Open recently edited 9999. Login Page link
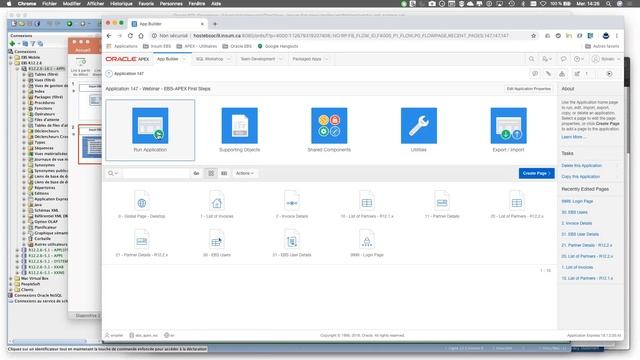640x360 pixels. pyautogui.click(x=577, y=202)
